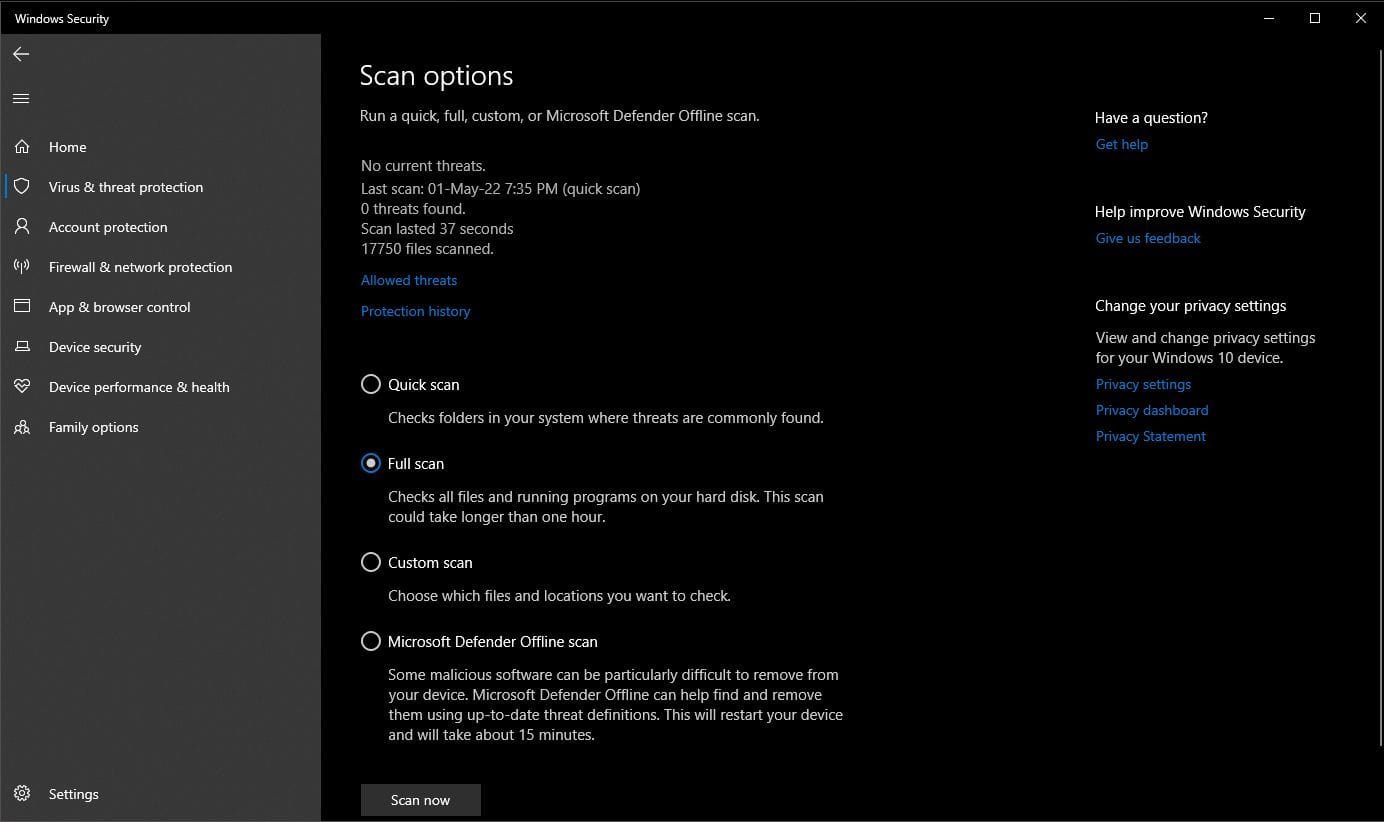The image size is (1384, 822).
Task: Click the Settings gear icon
Action: pos(22,793)
